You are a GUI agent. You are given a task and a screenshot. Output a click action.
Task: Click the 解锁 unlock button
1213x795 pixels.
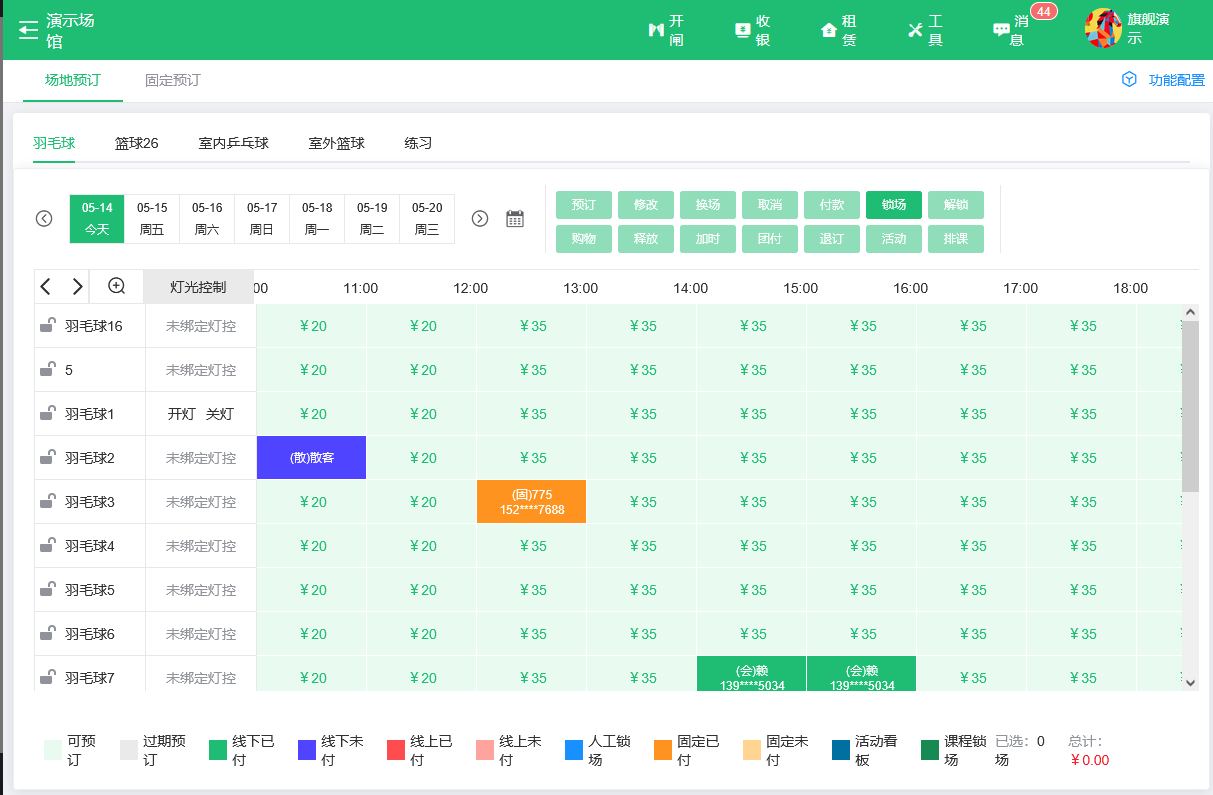point(956,205)
